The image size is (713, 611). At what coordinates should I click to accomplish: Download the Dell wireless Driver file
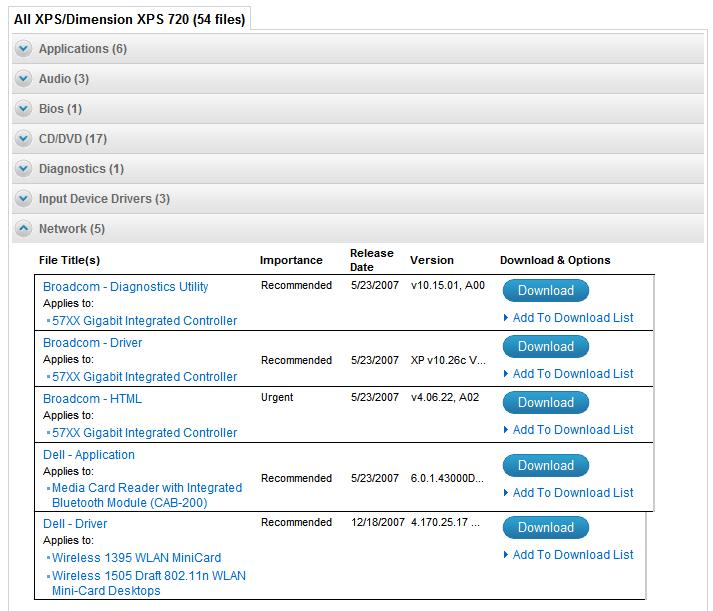pos(546,527)
